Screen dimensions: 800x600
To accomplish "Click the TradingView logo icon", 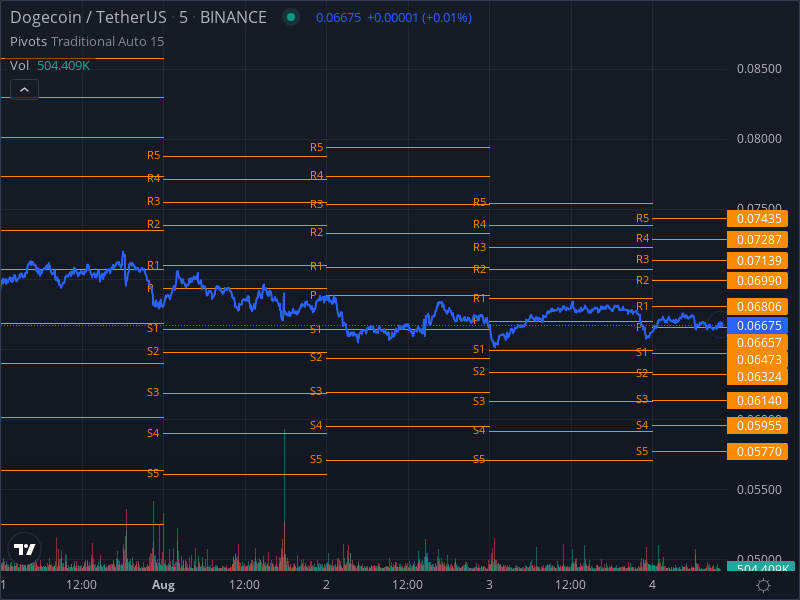I will click(x=24, y=549).
